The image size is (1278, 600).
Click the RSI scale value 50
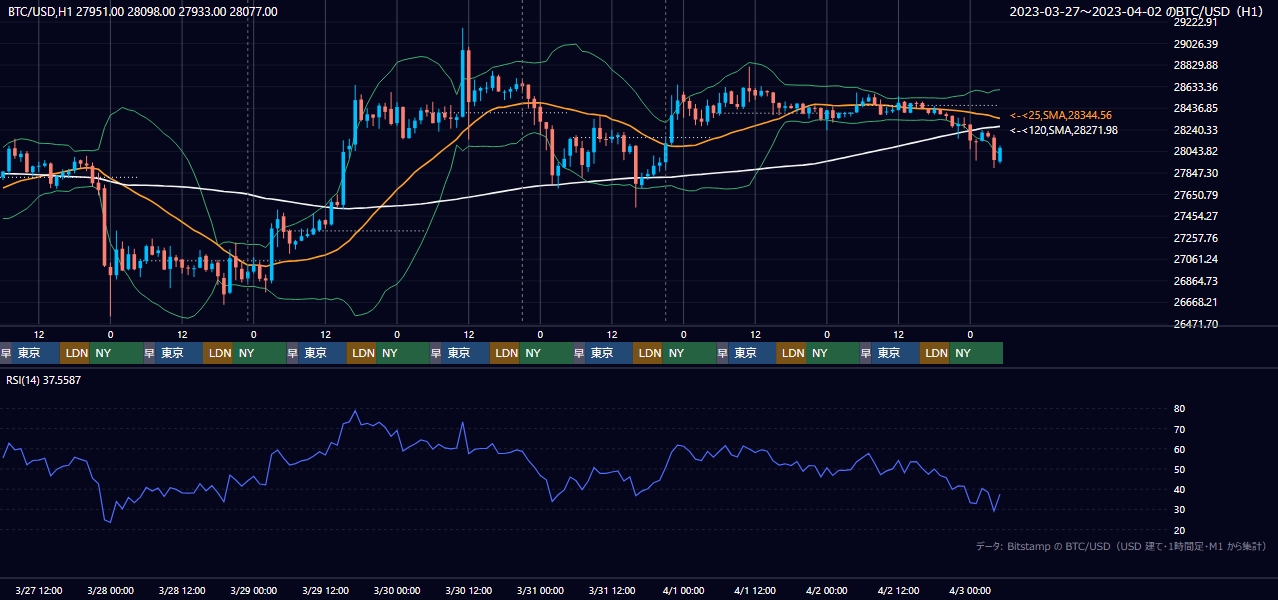click(1179, 469)
